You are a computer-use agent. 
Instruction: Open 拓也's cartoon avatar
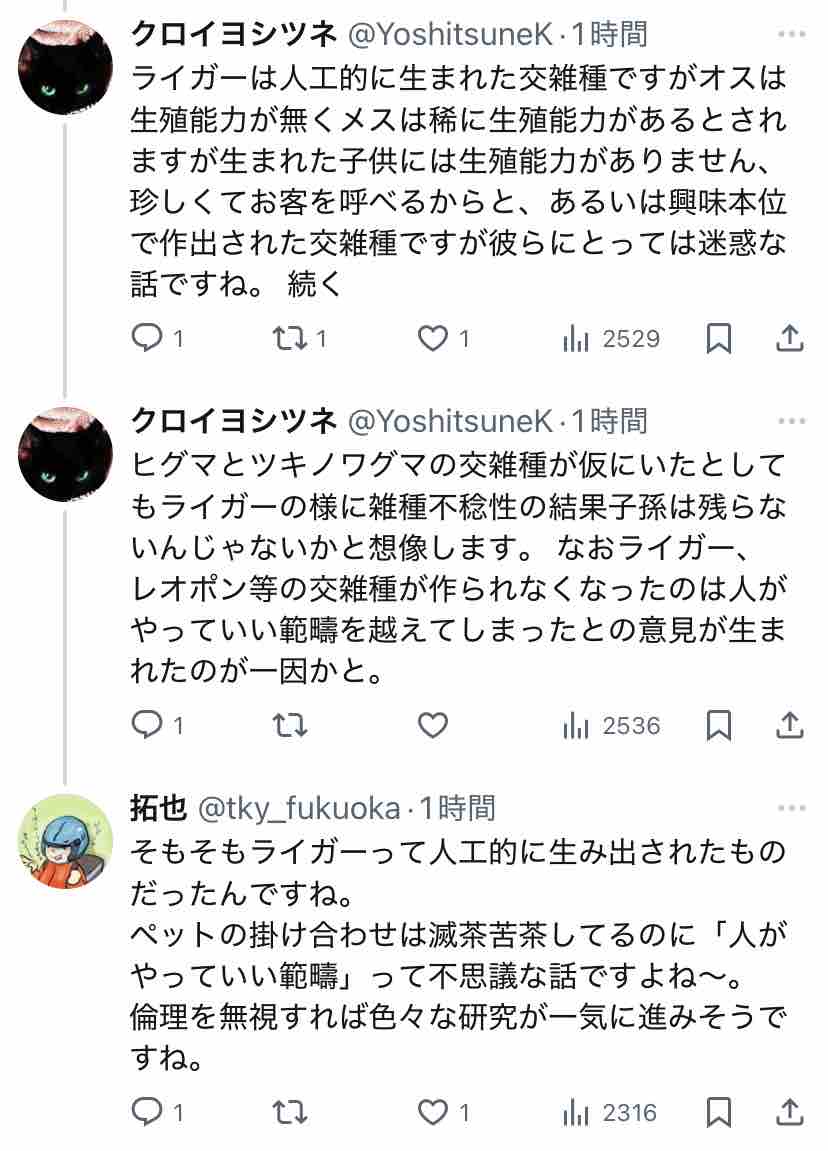[x=65, y=841]
